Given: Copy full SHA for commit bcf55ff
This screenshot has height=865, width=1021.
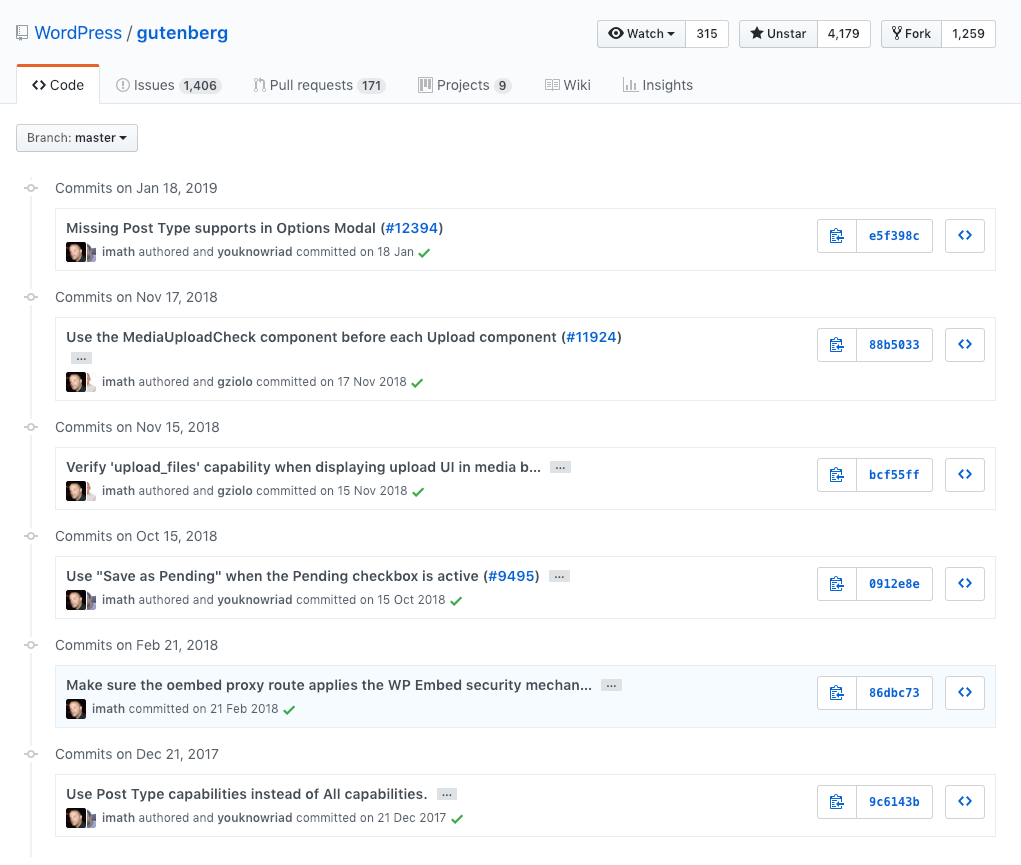Looking at the screenshot, I should [x=837, y=475].
